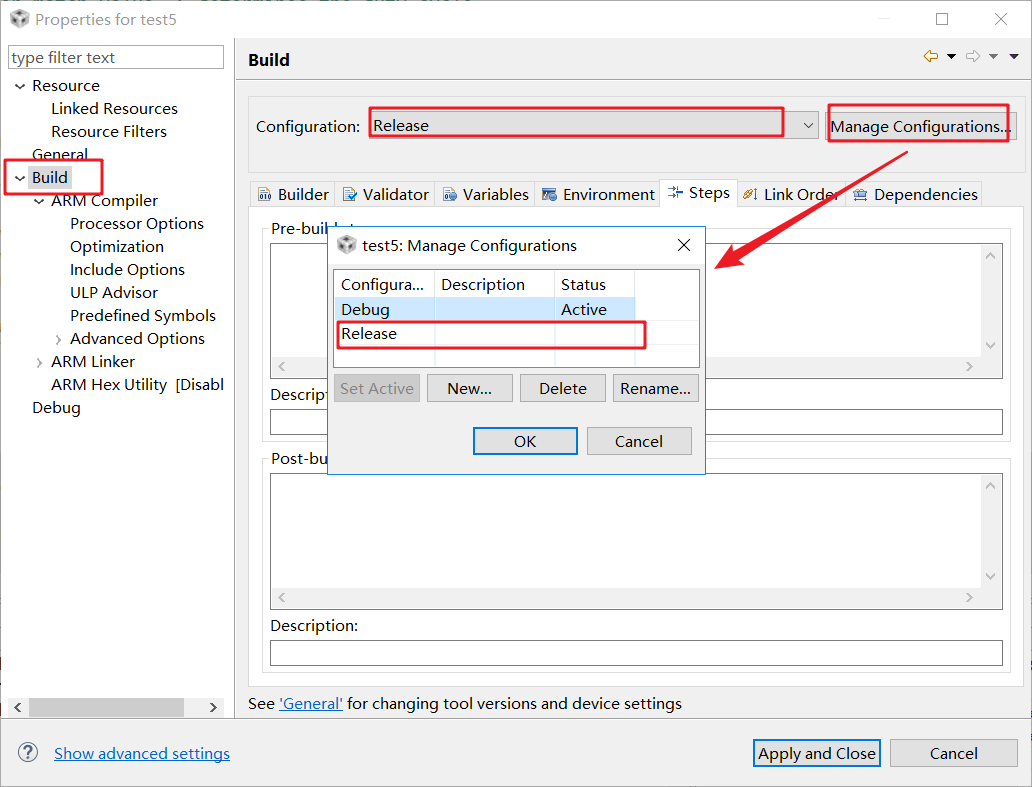This screenshot has height=787, width=1032.
Task: Click the left tree's scroll-left arrow
Action: click(x=18, y=707)
